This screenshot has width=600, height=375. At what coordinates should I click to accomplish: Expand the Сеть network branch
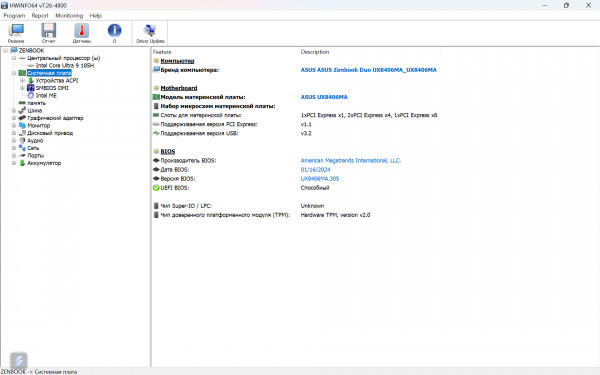click(x=14, y=148)
